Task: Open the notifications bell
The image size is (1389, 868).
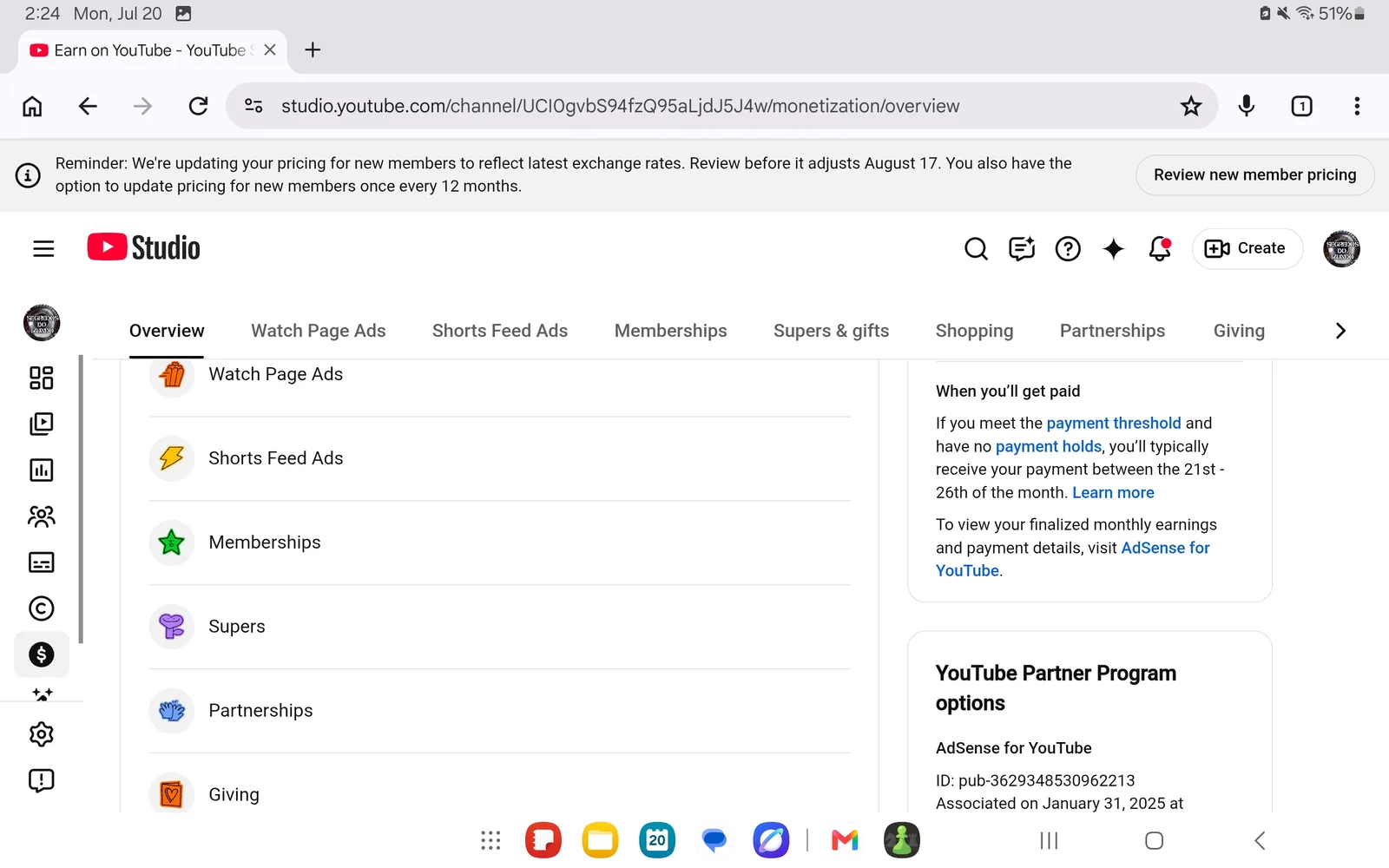Action: tap(1160, 249)
